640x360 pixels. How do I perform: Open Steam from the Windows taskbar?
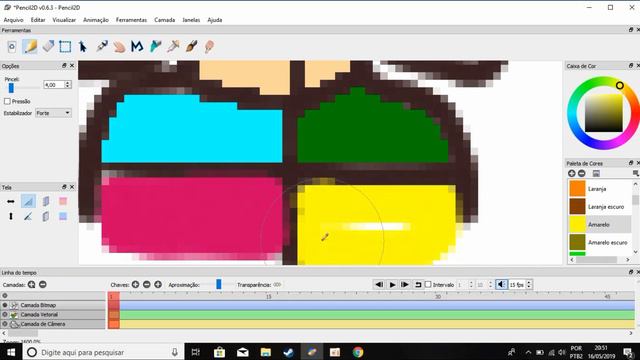point(289,352)
